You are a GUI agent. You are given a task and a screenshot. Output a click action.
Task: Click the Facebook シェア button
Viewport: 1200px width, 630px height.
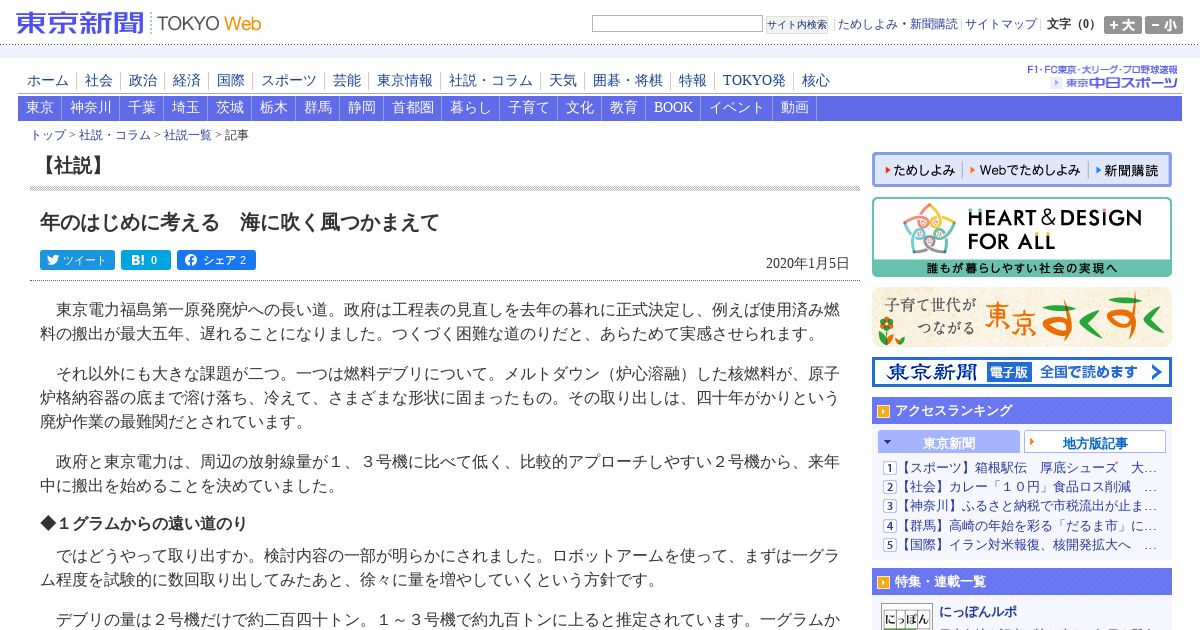tap(216, 260)
